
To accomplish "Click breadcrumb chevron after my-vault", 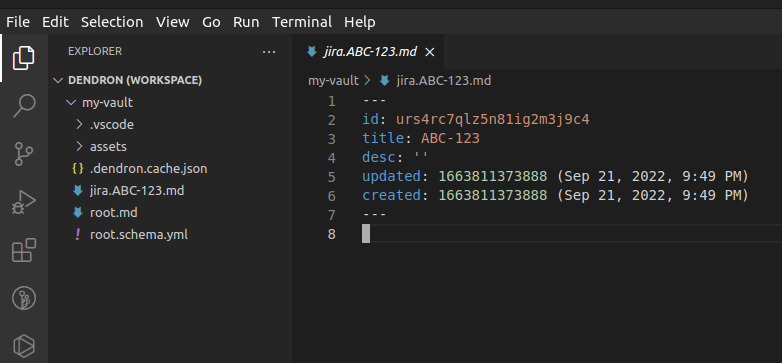I will click(368, 80).
